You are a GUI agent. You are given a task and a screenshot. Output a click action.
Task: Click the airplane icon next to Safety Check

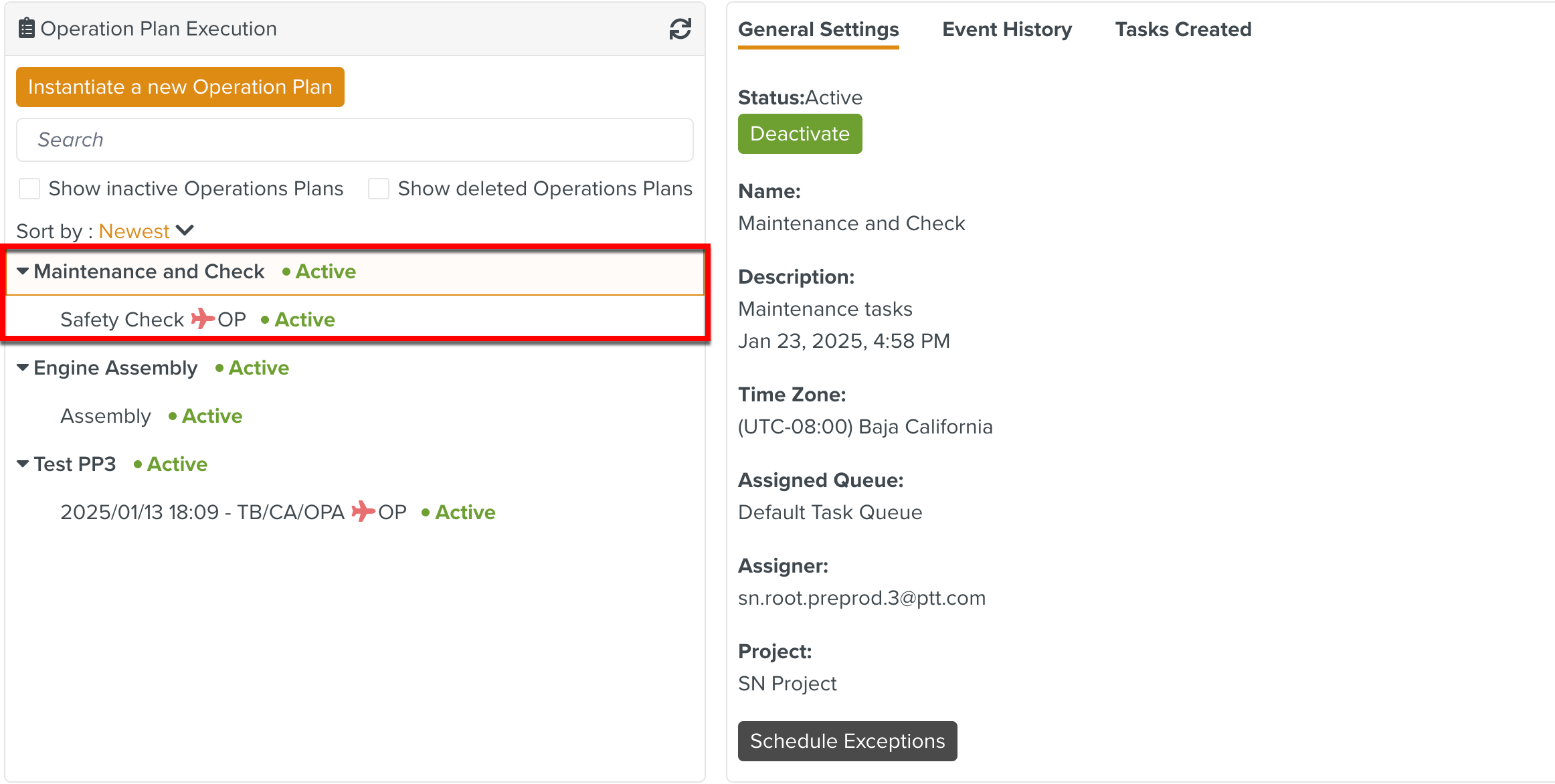pyautogui.click(x=202, y=318)
